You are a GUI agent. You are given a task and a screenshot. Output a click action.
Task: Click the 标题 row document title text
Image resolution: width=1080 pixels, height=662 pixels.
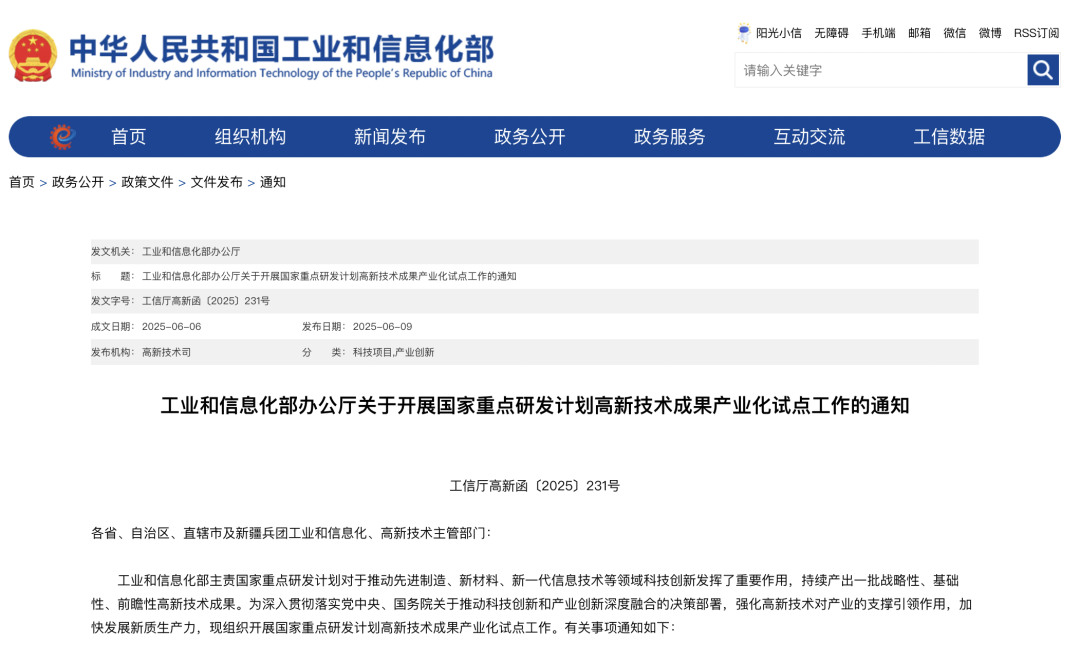pos(329,276)
